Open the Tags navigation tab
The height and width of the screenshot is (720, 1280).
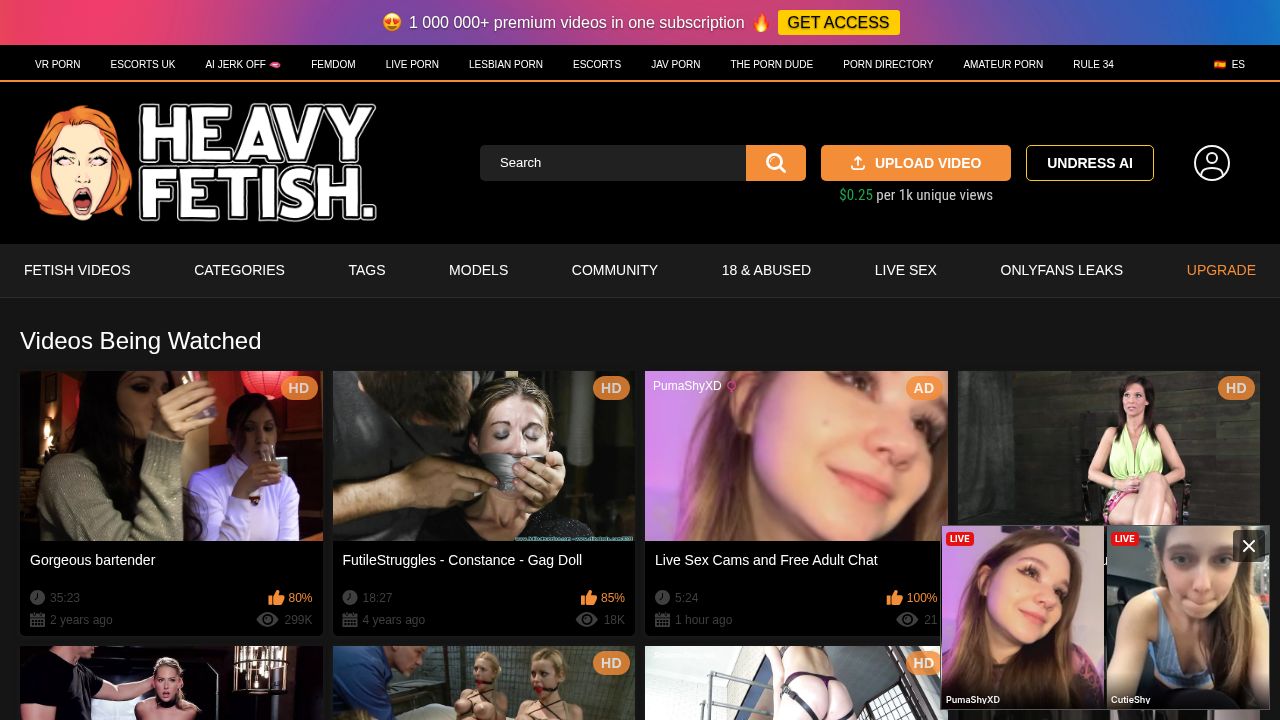[366, 270]
